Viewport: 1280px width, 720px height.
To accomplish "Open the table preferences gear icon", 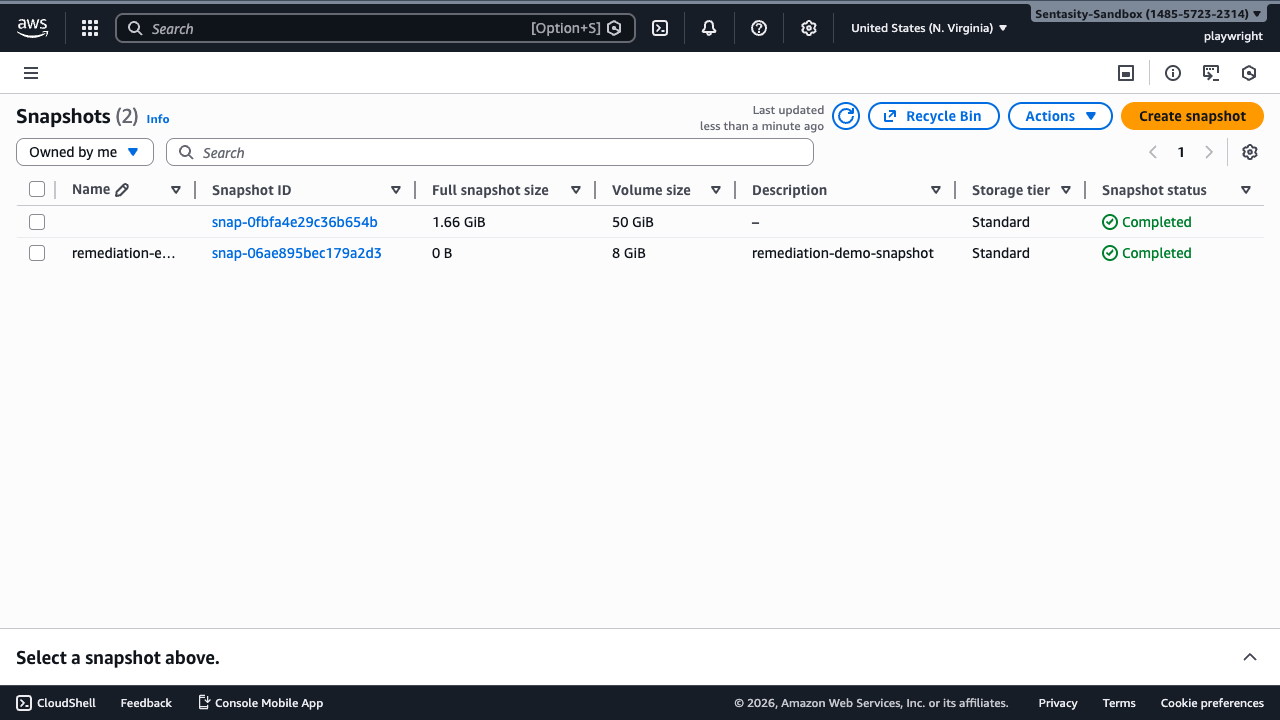I will (x=1249, y=152).
